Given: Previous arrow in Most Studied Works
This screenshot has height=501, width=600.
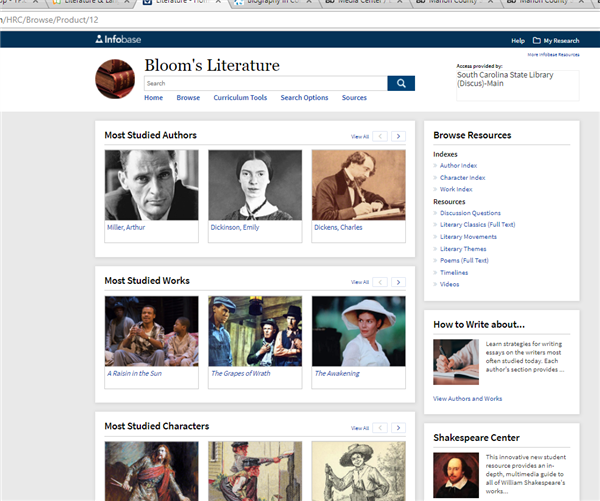Looking at the screenshot, I should tap(380, 282).
